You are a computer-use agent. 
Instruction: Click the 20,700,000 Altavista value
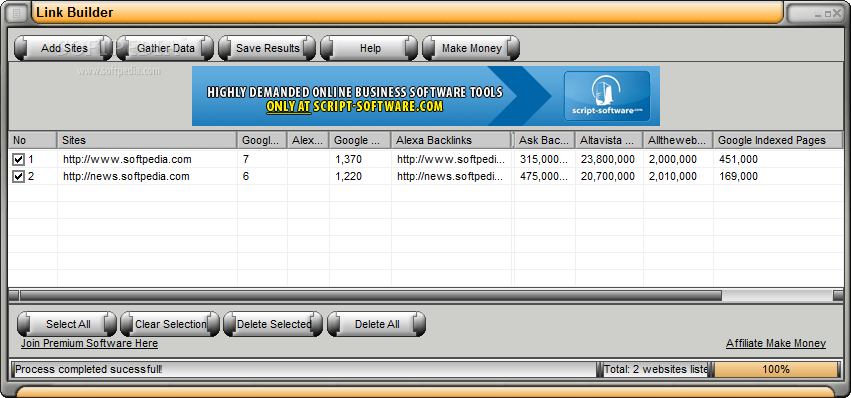(x=607, y=176)
